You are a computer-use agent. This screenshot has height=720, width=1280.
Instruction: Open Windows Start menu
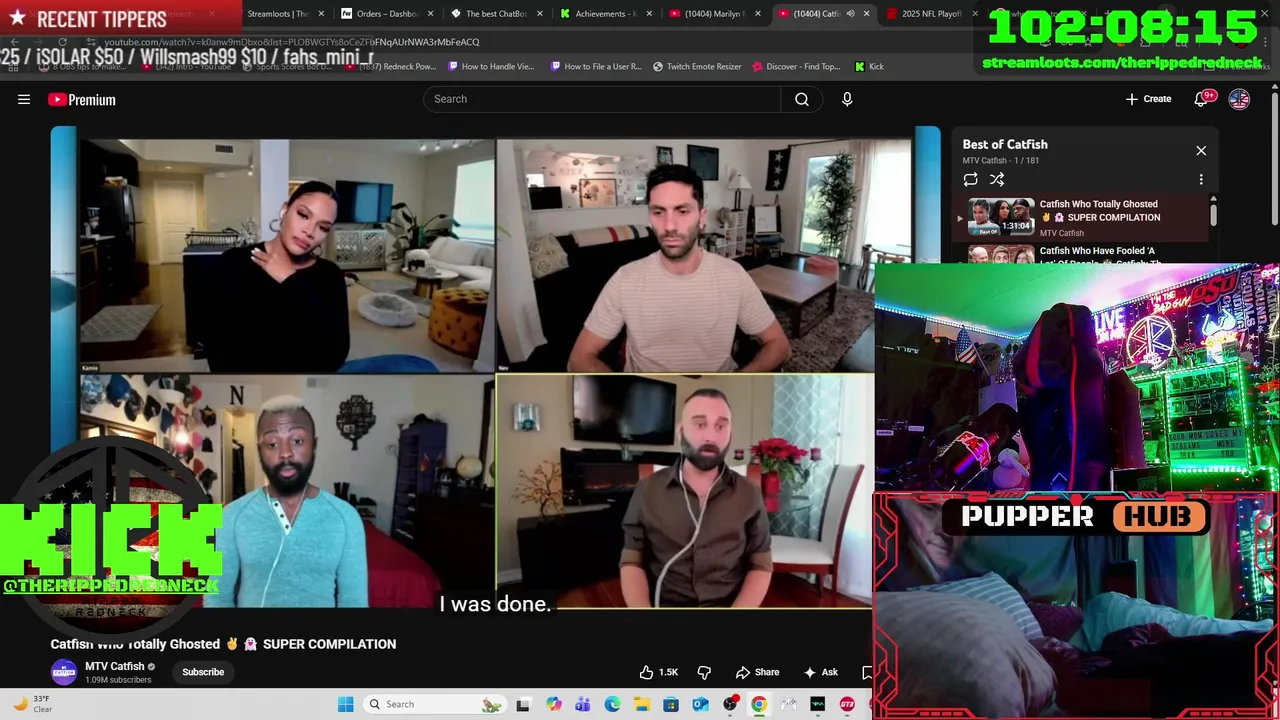(x=345, y=704)
